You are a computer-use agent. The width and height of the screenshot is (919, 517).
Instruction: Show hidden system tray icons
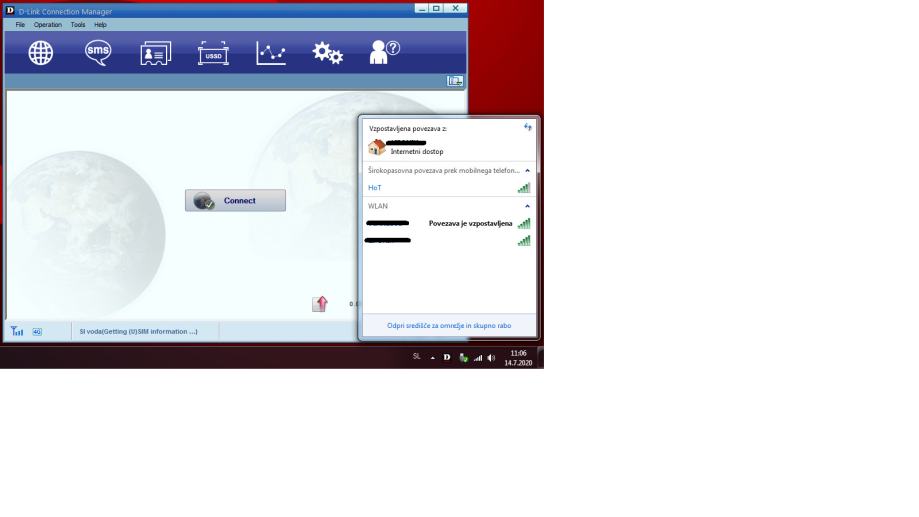click(432, 357)
